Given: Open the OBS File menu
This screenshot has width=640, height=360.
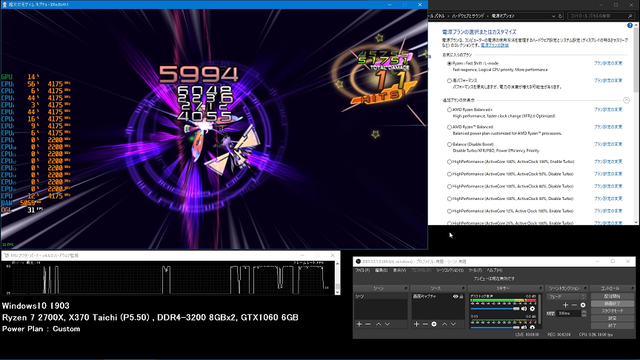Looking at the screenshot, I should click(x=362, y=271).
